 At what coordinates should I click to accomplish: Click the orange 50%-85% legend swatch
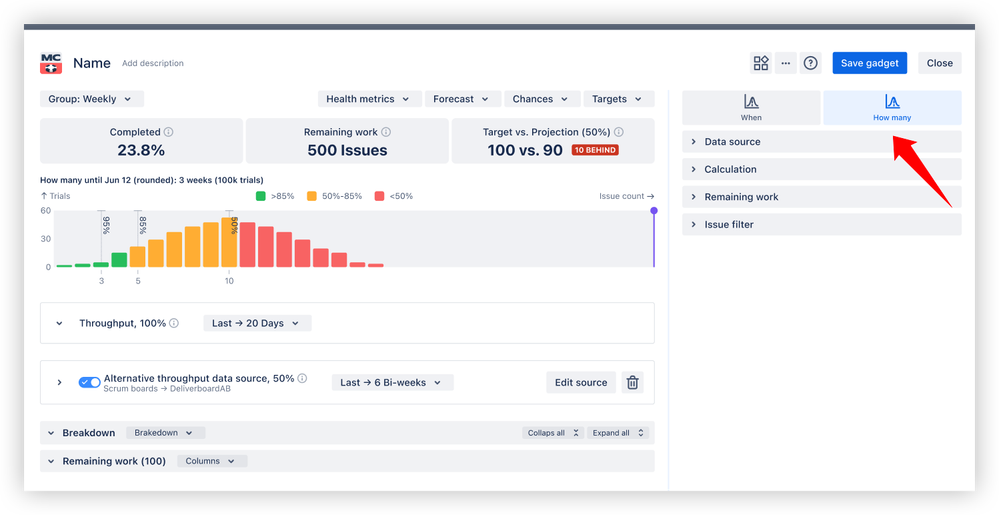[x=312, y=196]
